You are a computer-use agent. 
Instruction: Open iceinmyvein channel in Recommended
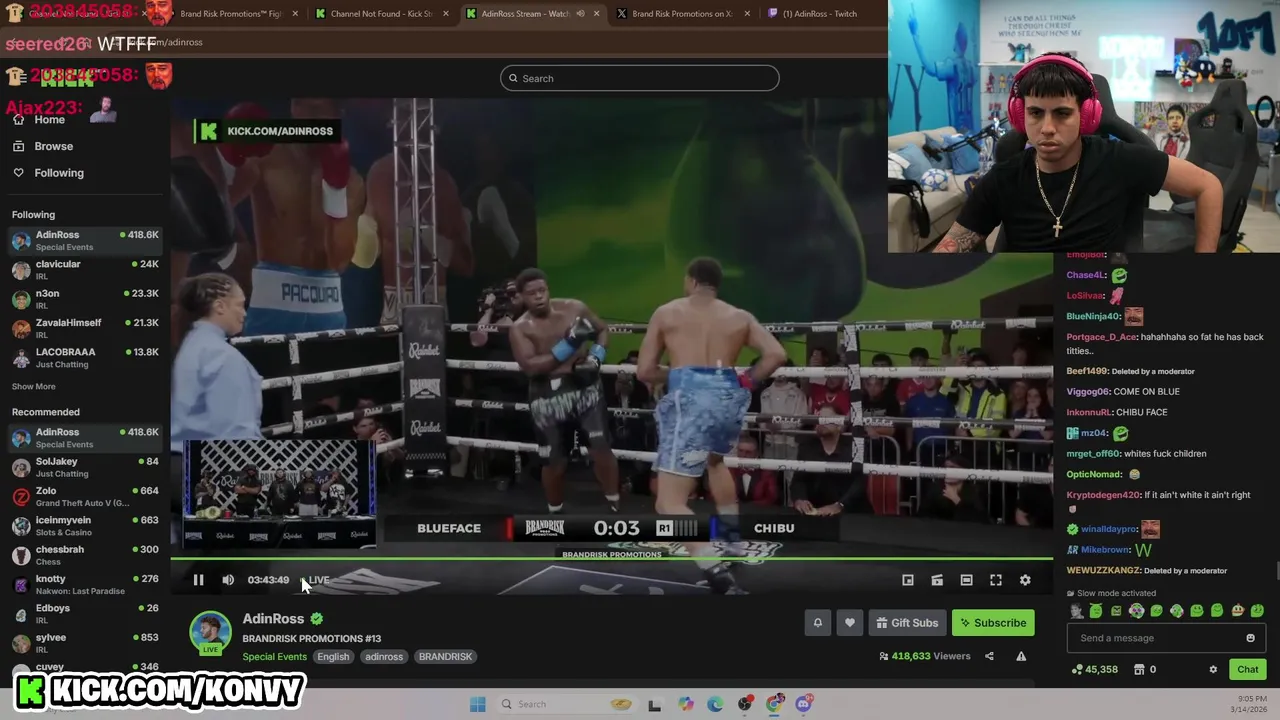pos(85,526)
